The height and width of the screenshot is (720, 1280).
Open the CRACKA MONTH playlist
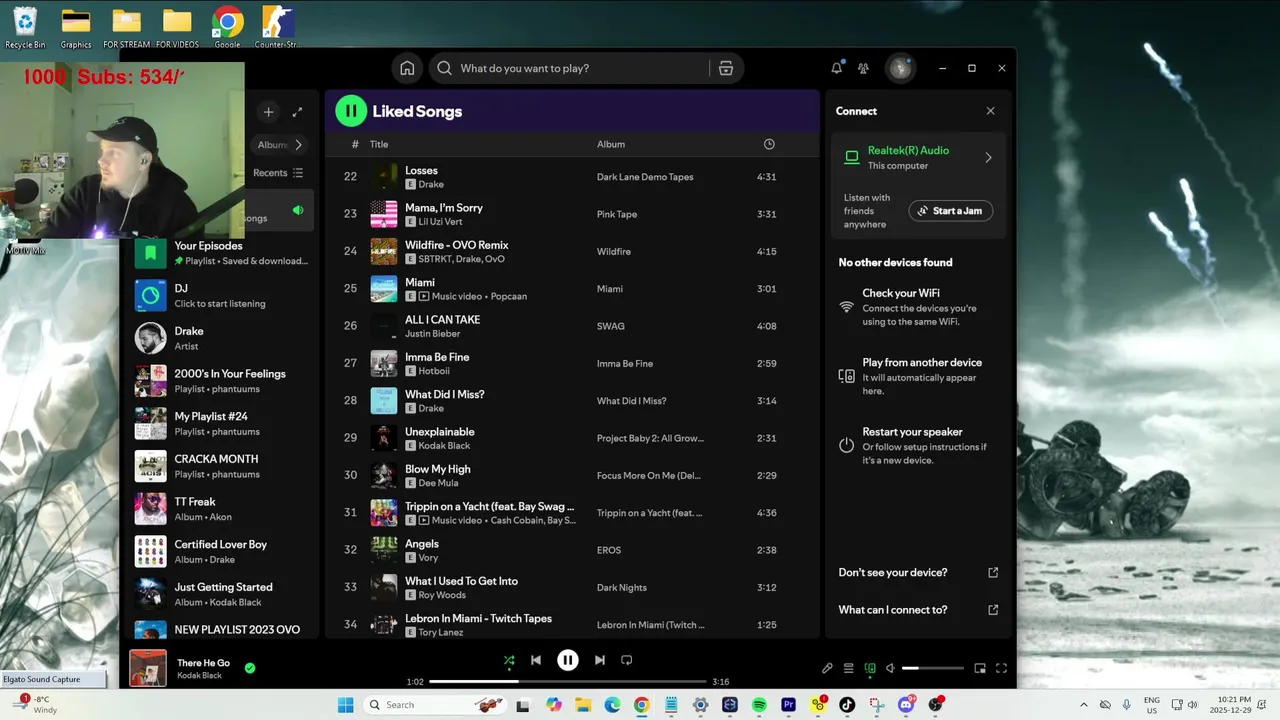point(221,466)
